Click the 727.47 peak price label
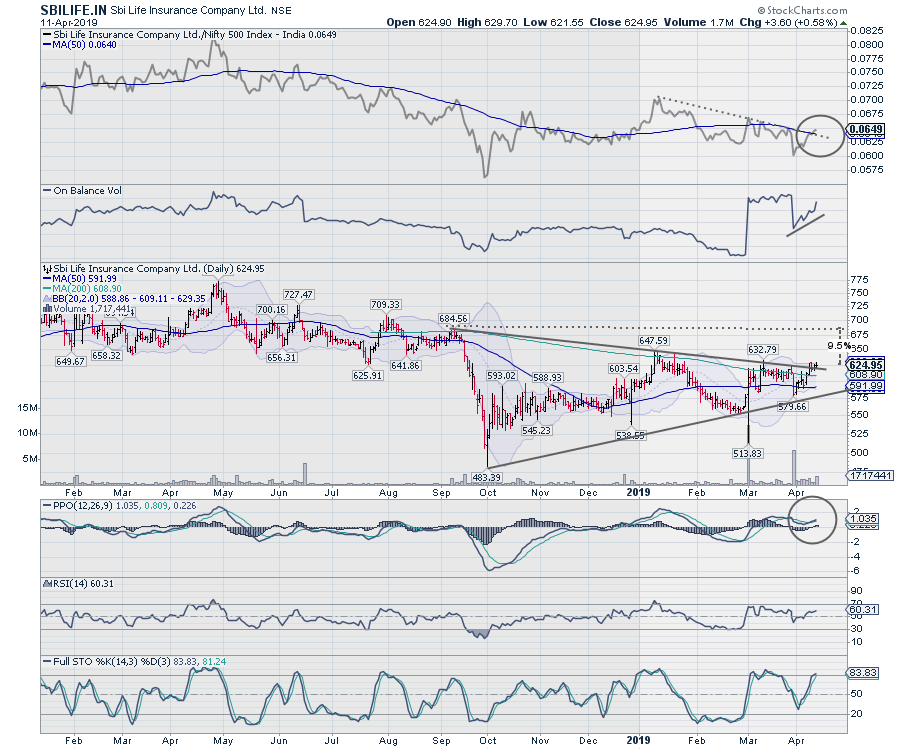Screen dimensions: 900x750 [x=298, y=294]
